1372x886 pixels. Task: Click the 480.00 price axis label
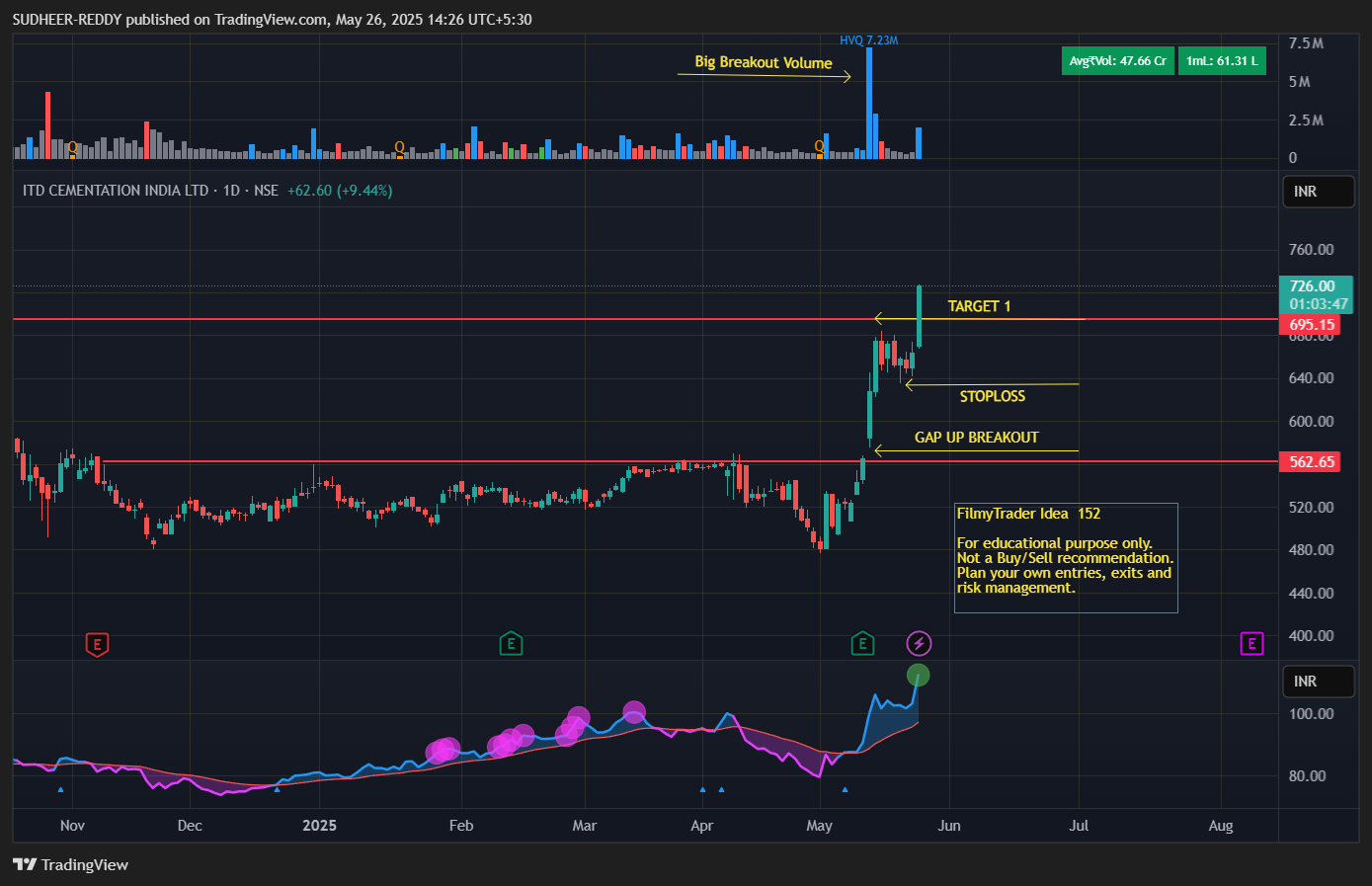coord(1311,550)
